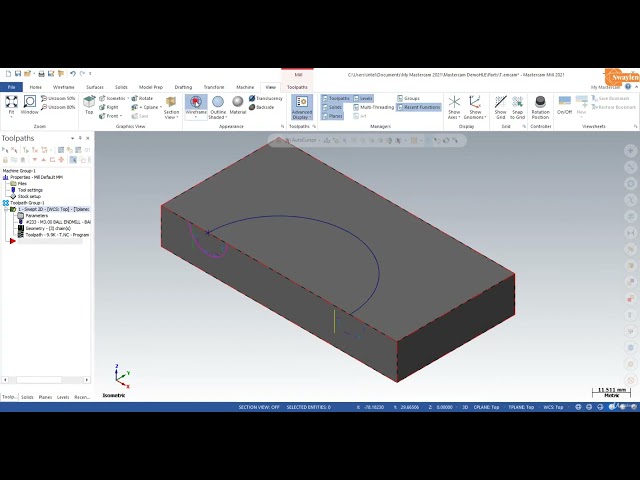Image resolution: width=640 pixels, height=480 pixels.
Task: Select Material shading appearance
Action: pyautogui.click(x=238, y=105)
